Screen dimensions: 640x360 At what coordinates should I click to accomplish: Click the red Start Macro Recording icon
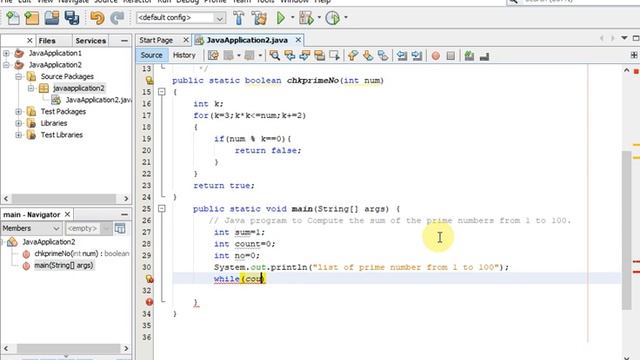(x=436, y=56)
